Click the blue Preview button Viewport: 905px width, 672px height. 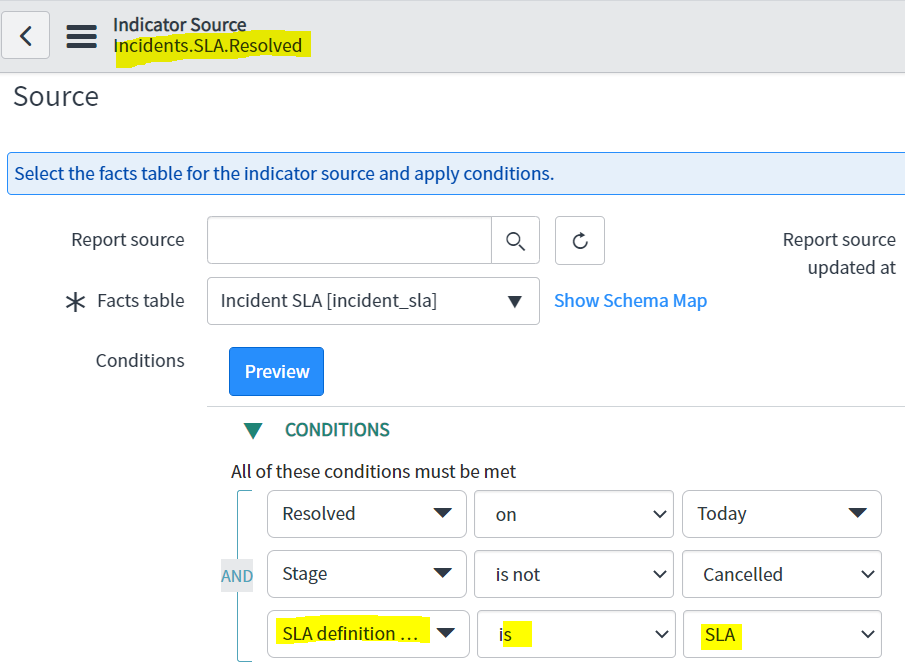276,371
